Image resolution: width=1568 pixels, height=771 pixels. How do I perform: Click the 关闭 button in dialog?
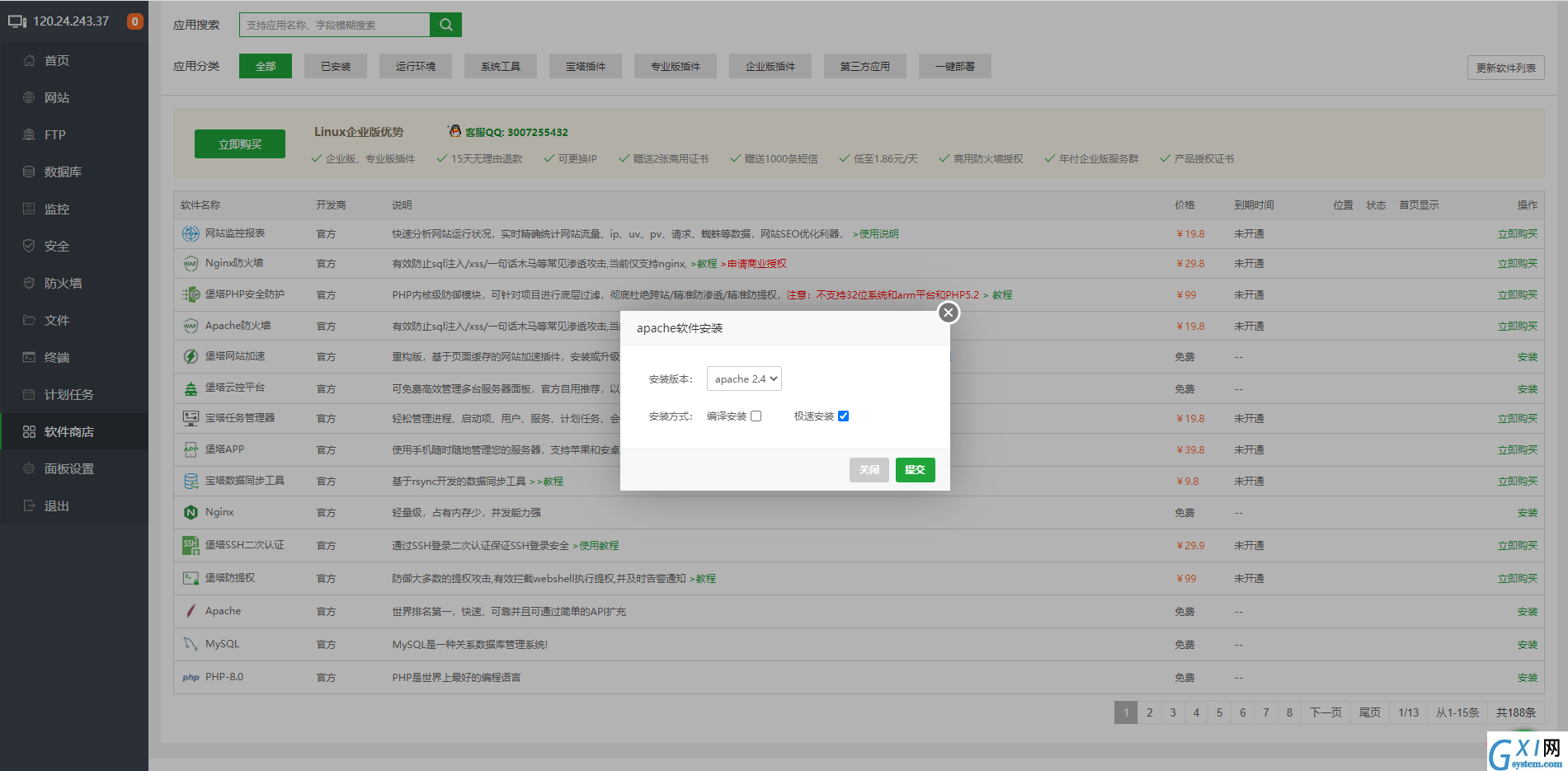pyautogui.click(x=869, y=469)
